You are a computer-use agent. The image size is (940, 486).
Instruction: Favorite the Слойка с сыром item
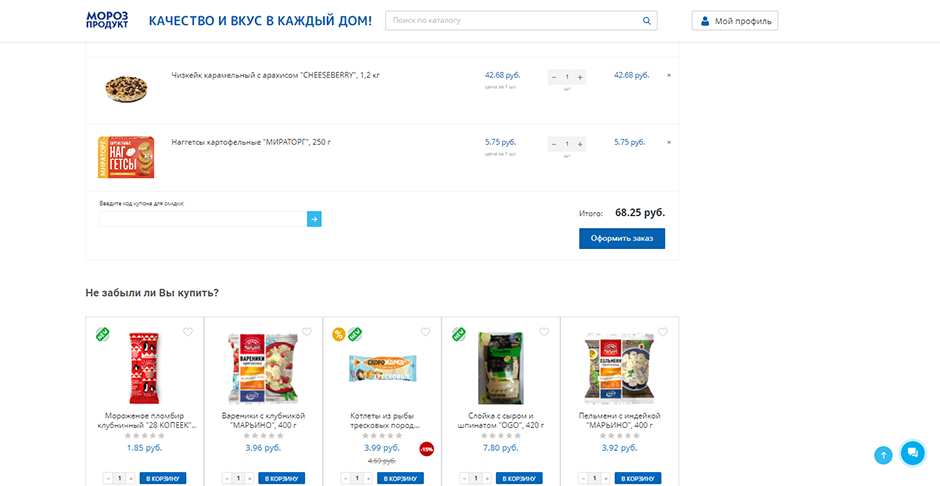(x=544, y=332)
